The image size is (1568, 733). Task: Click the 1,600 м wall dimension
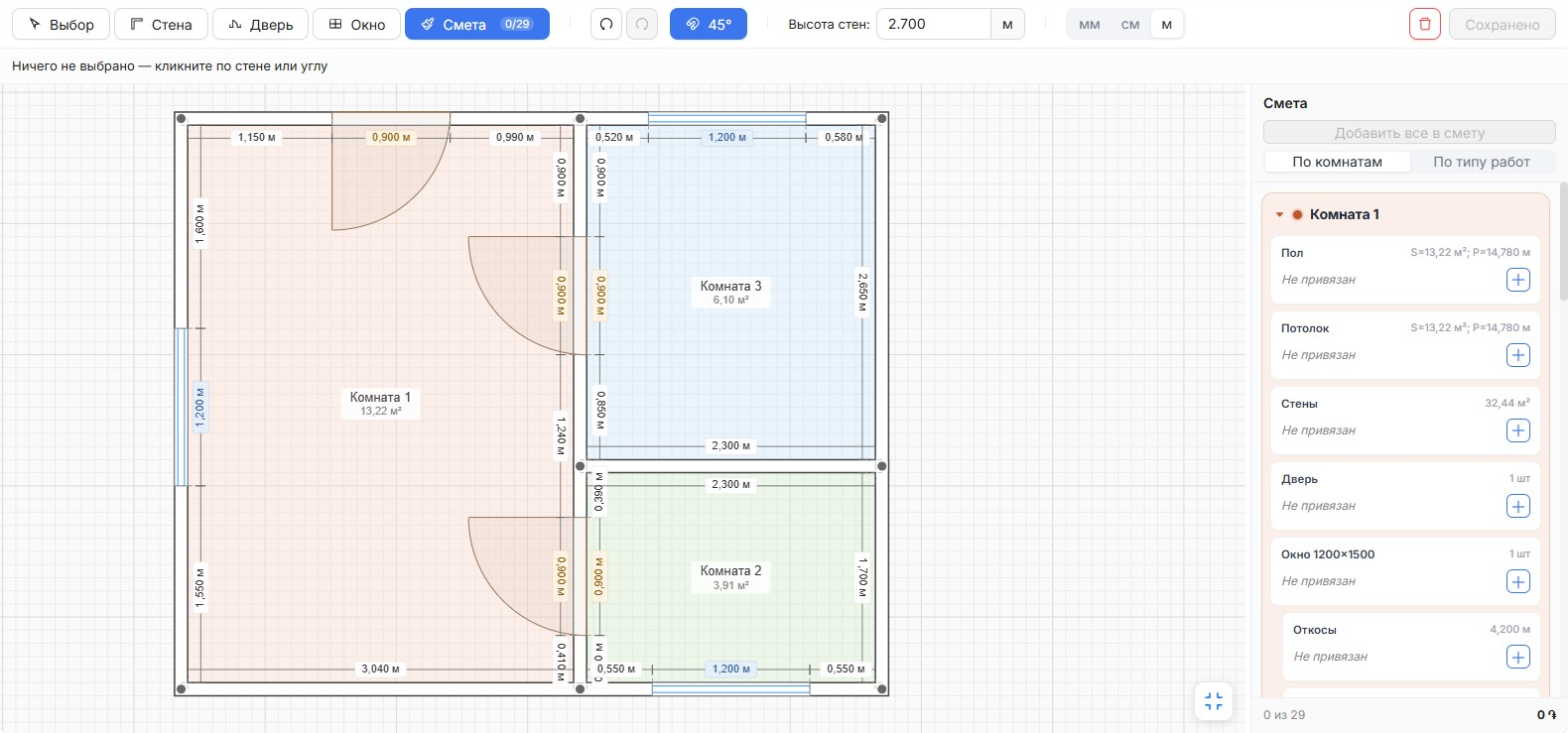coord(199,224)
